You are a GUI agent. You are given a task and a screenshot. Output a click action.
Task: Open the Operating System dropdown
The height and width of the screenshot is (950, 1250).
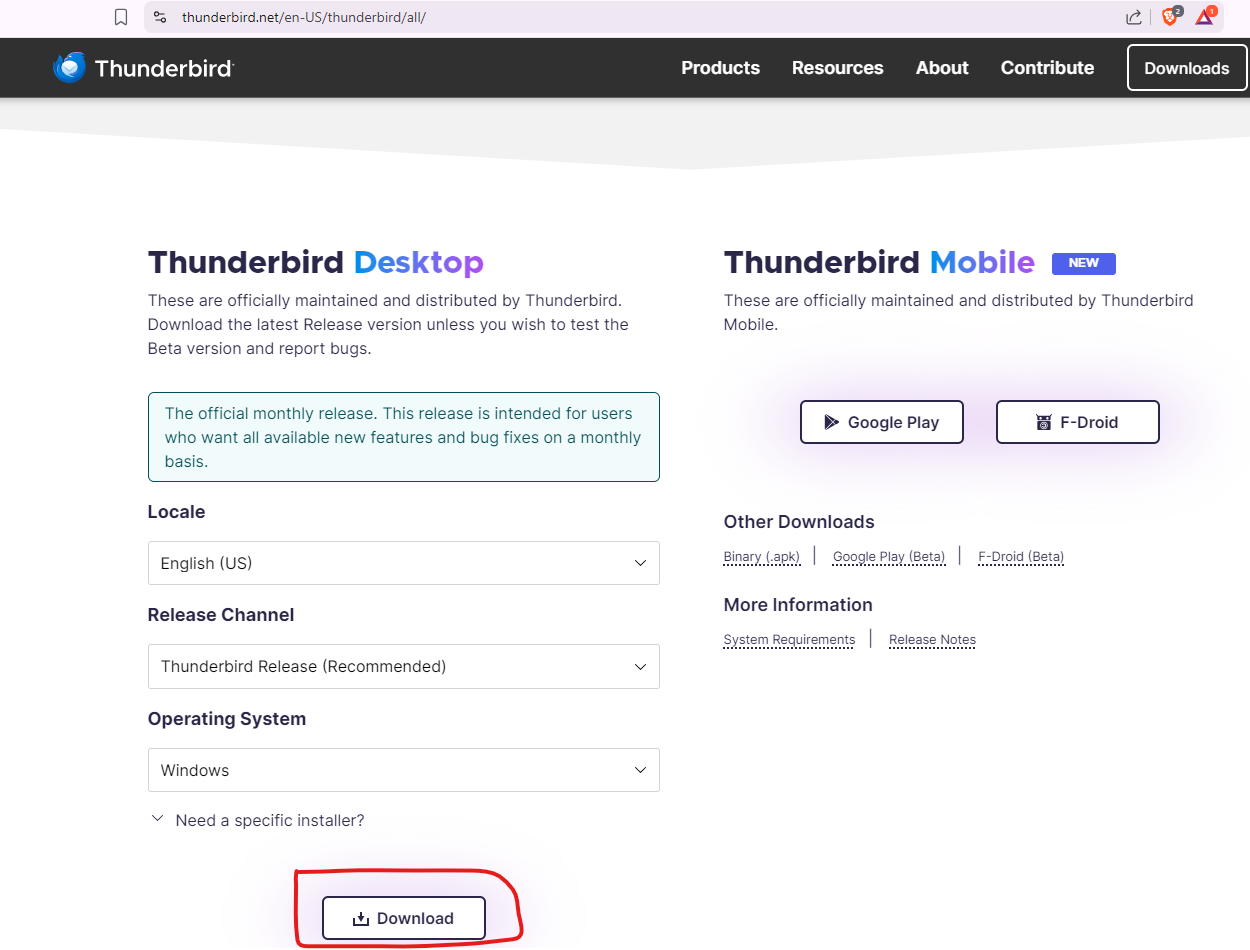coord(403,770)
